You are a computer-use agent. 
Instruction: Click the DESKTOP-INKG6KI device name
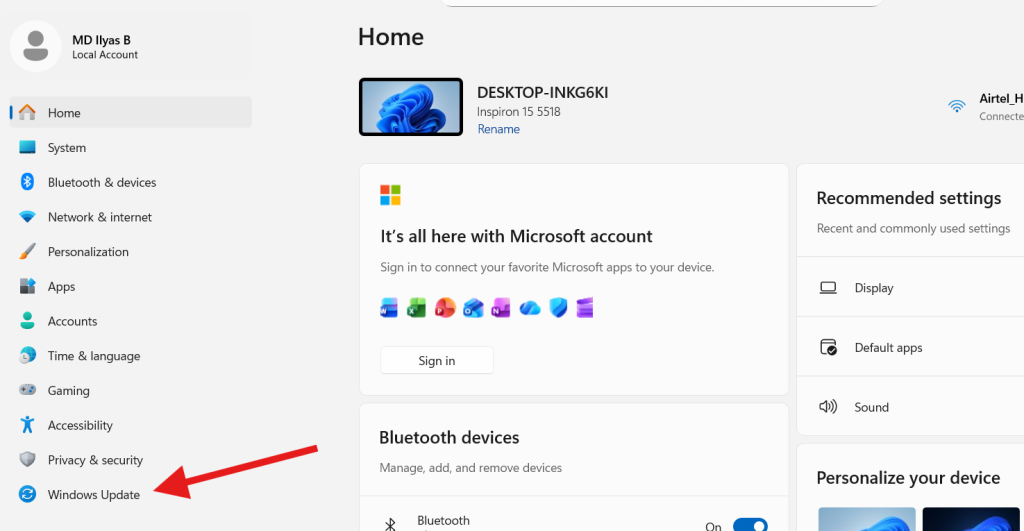(543, 92)
